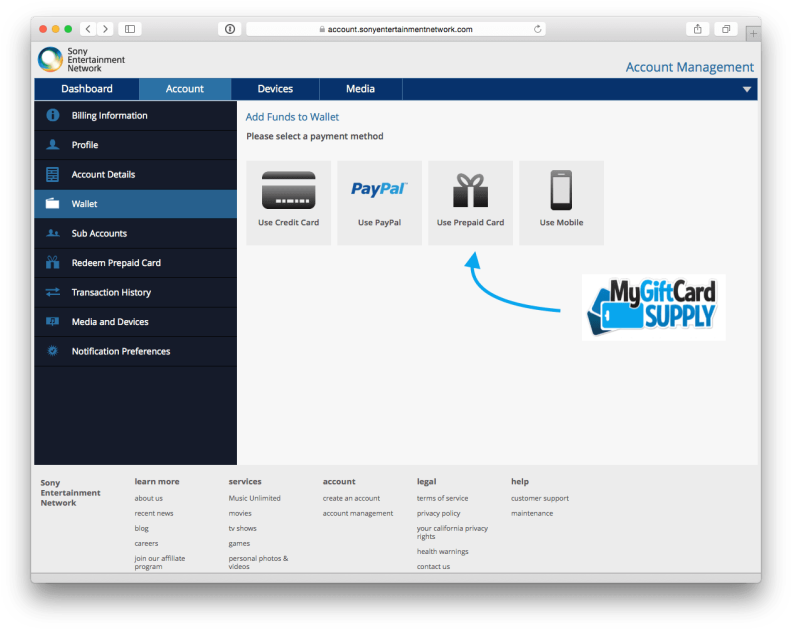
Task: Open the health warnings footer link
Action: pyautogui.click(x=442, y=552)
